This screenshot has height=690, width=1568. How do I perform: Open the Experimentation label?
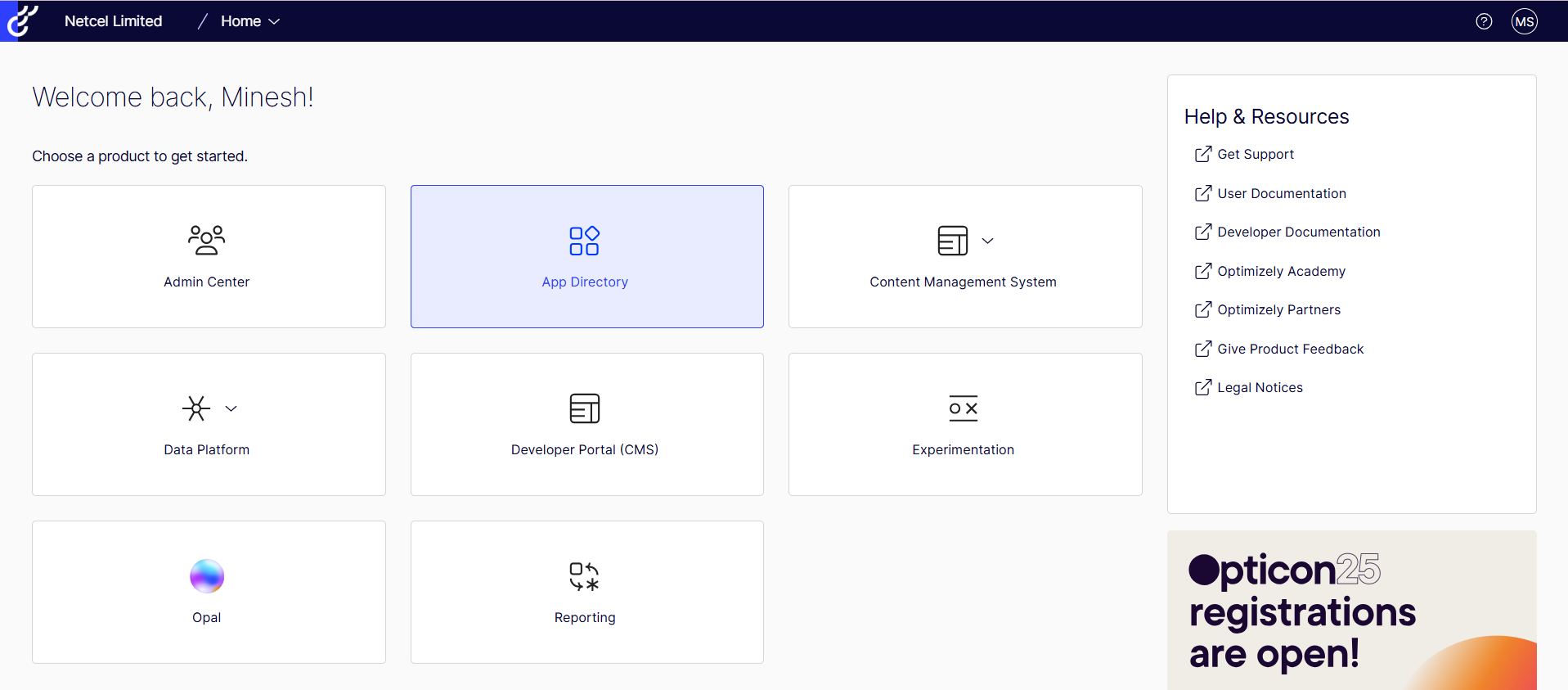(x=964, y=449)
